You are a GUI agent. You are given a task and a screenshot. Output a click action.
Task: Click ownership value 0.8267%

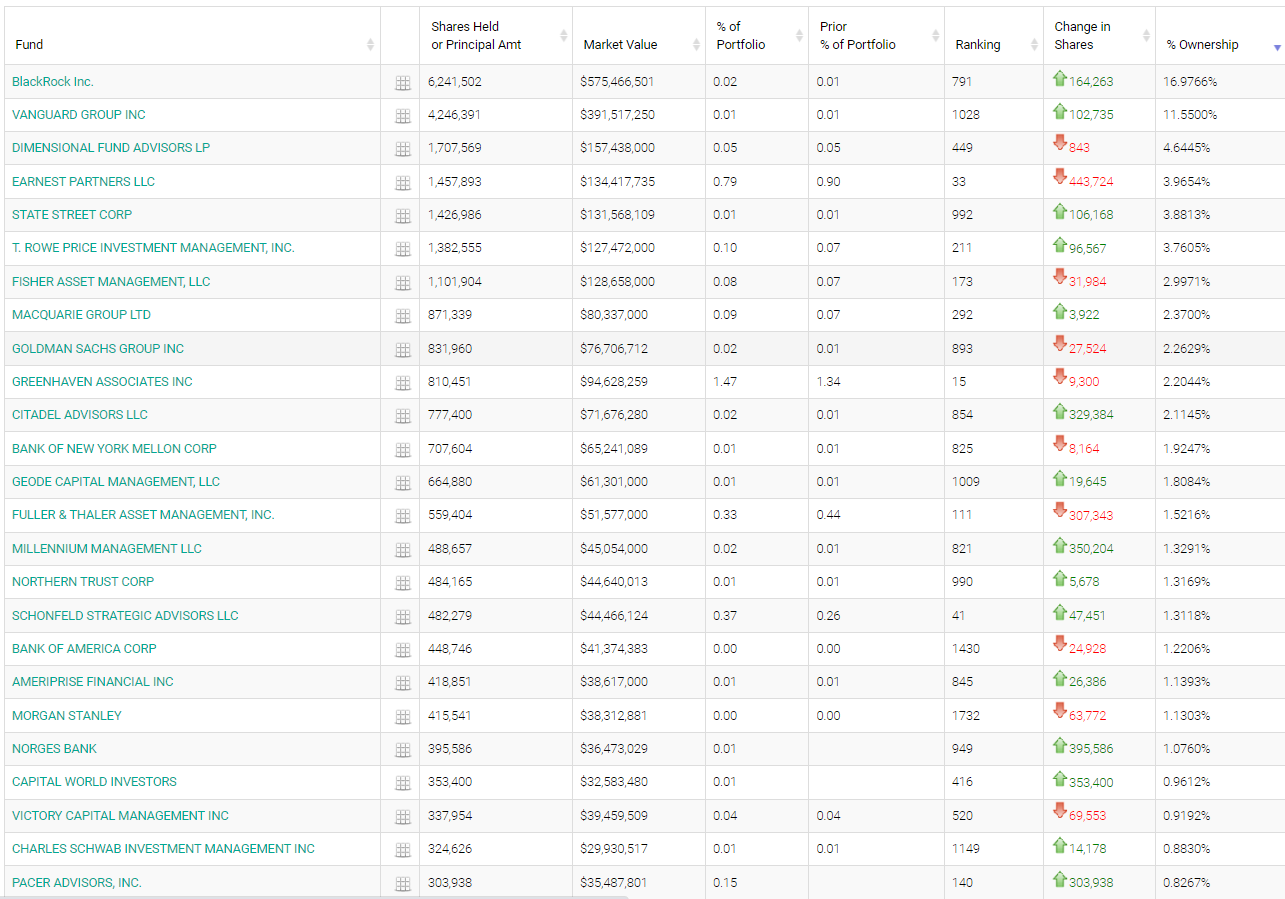pyautogui.click(x=1187, y=883)
